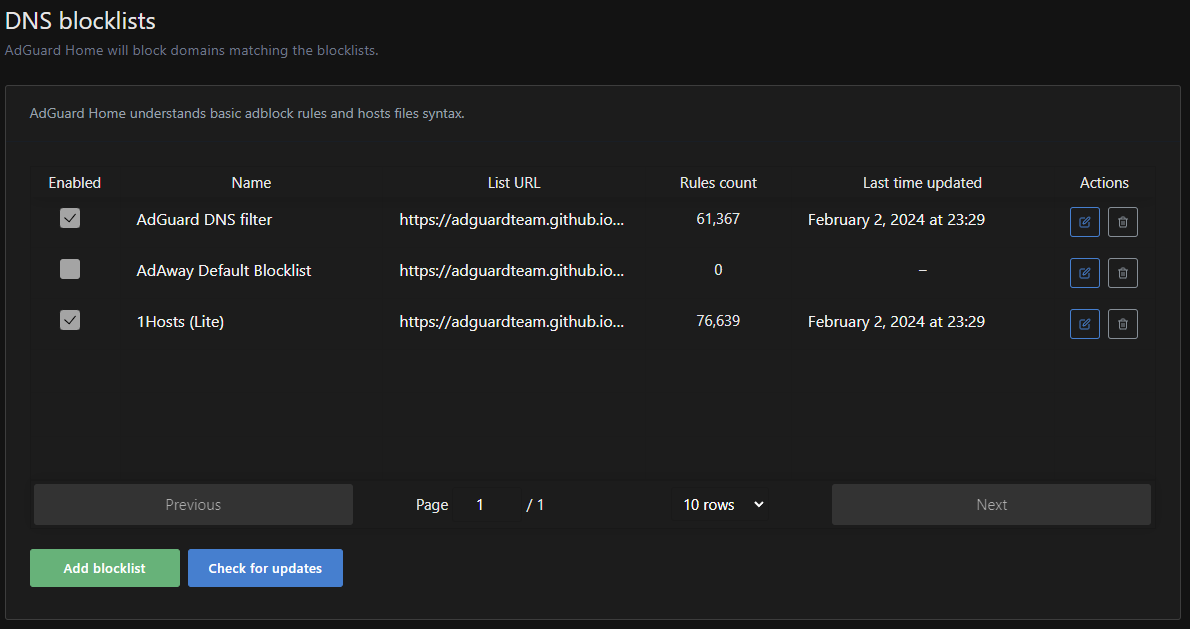The width and height of the screenshot is (1190, 629).
Task: Sort by Last time updated column header
Action: click(x=922, y=183)
